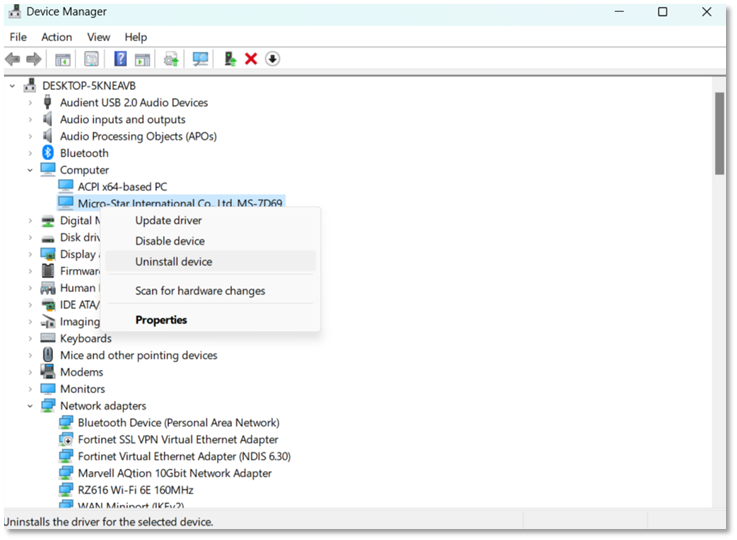Image resolution: width=737 pixels, height=540 pixels.
Task: Click the red X Uninstall device icon
Action: tap(251, 59)
